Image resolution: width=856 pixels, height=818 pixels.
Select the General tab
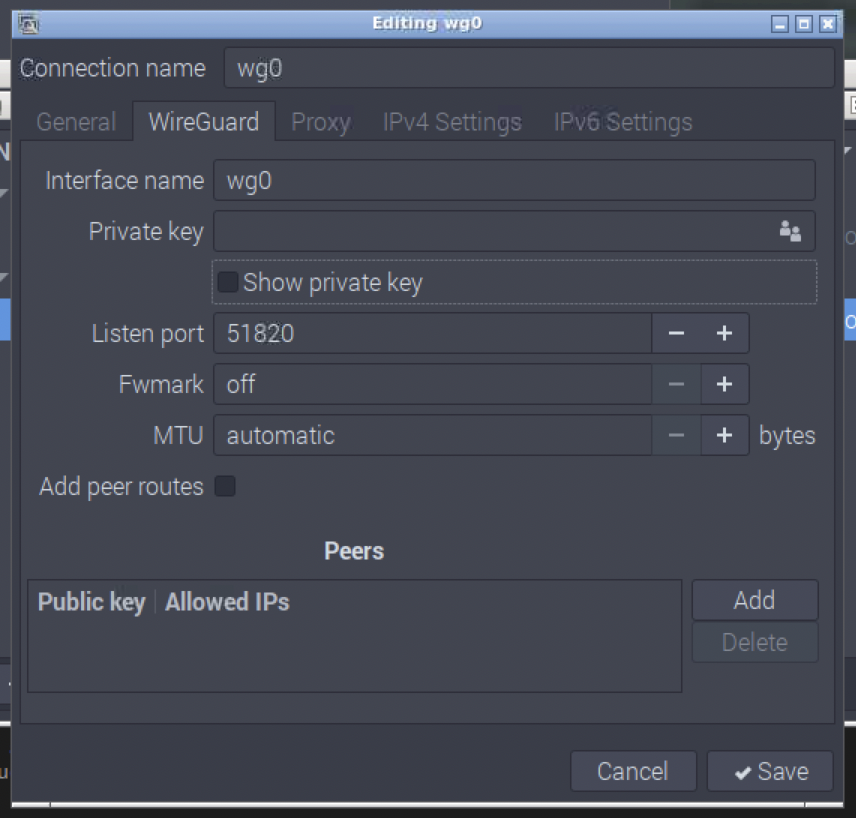75,121
